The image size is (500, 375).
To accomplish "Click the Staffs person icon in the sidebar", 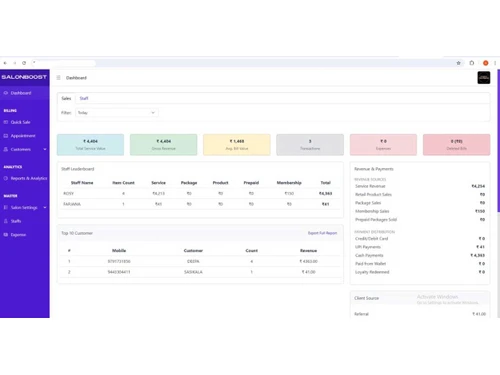I will coord(6,221).
